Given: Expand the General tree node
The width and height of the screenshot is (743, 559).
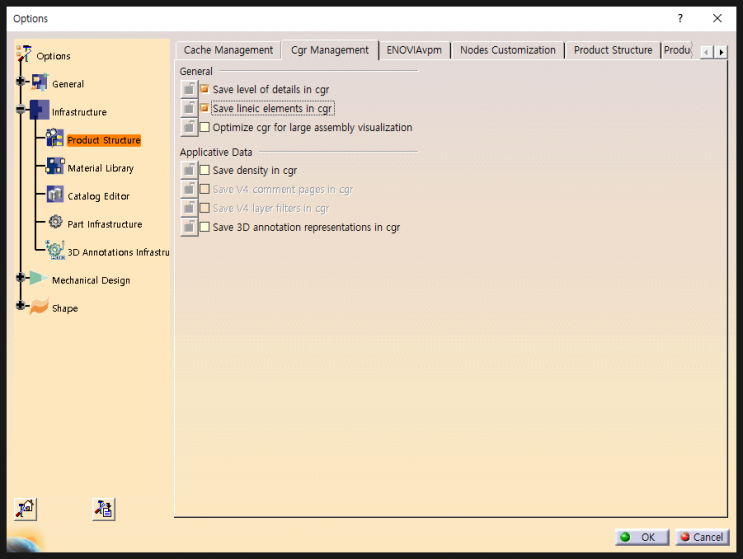Looking at the screenshot, I should tap(20, 81).
